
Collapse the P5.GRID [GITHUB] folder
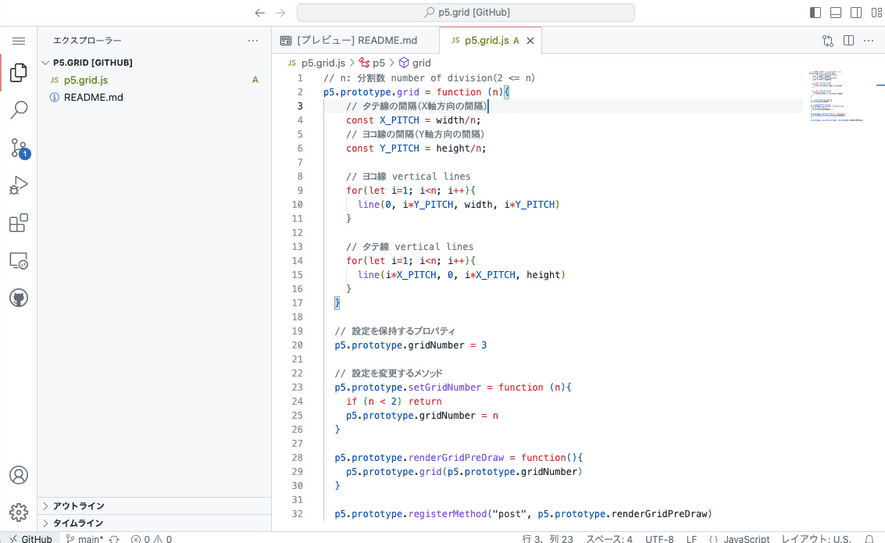click(92, 62)
